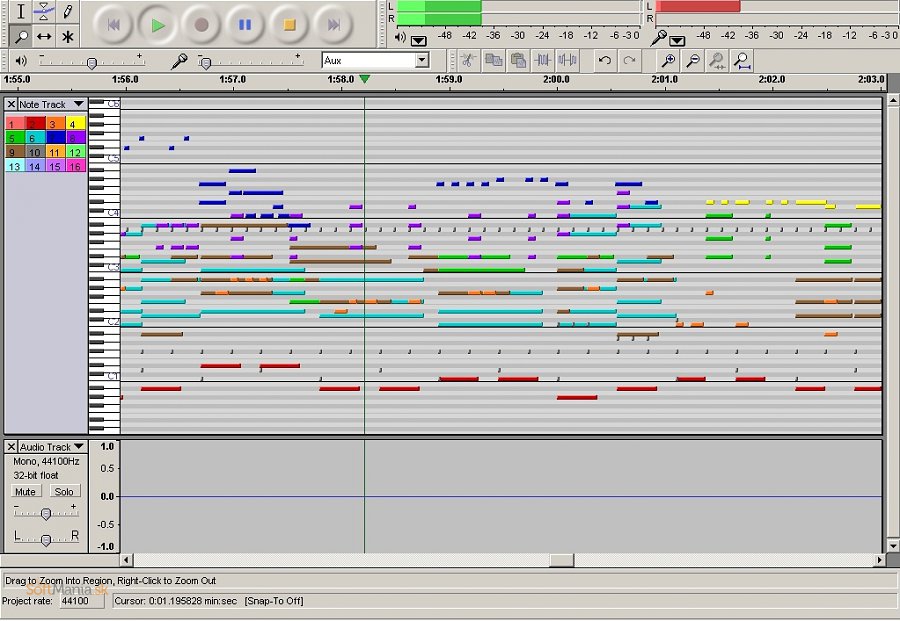The width and height of the screenshot is (900, 621).
Task: Click the green Play button
Action: point(157,24)
